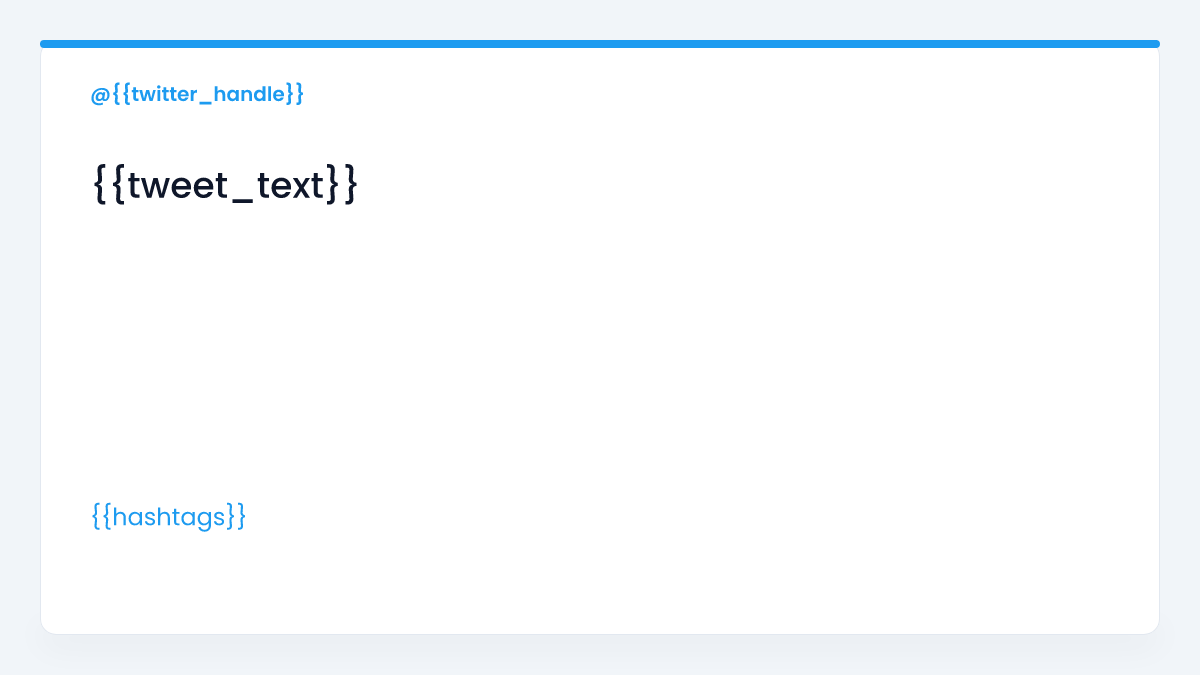Click the closing braces after hashtags
The width and height of the screenshot is (1200, 675).
[x=235, y=517]
